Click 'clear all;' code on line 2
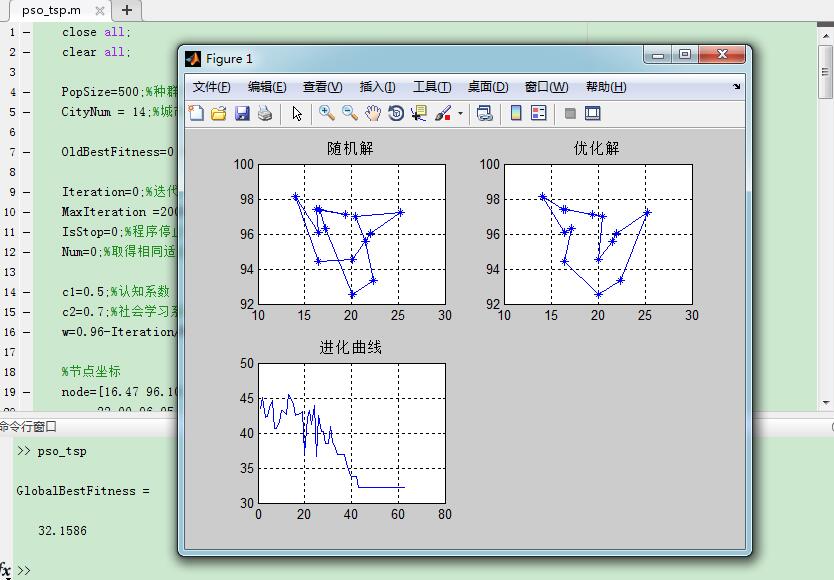The image size is (834, 580). pos(96,52)
